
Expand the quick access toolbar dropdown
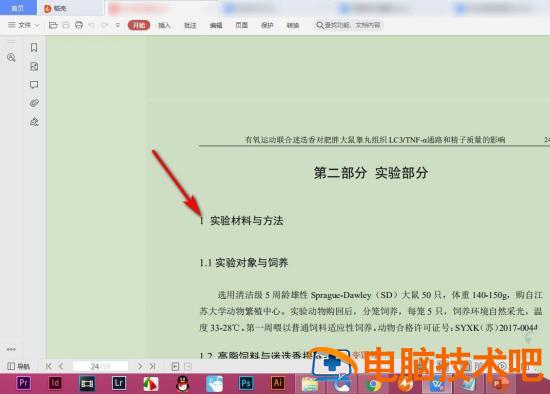[x=118, y=25]
